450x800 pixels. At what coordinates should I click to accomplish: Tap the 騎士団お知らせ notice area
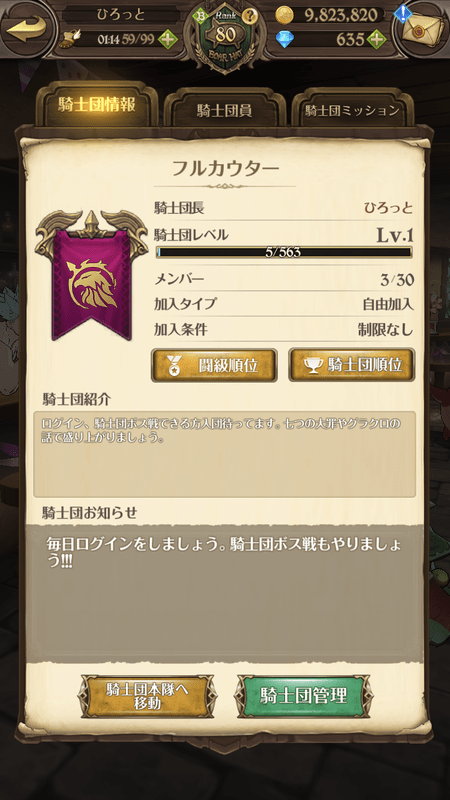(224, 592)
